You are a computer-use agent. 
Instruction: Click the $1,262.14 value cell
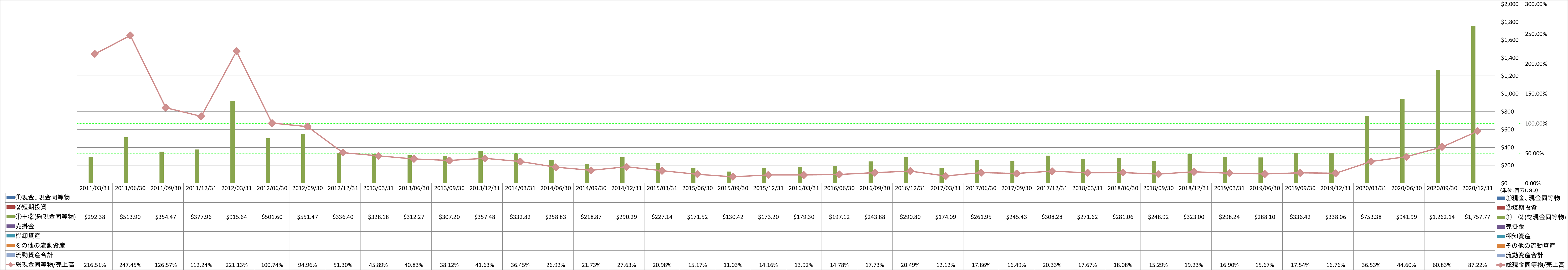tap(1442, 217)
